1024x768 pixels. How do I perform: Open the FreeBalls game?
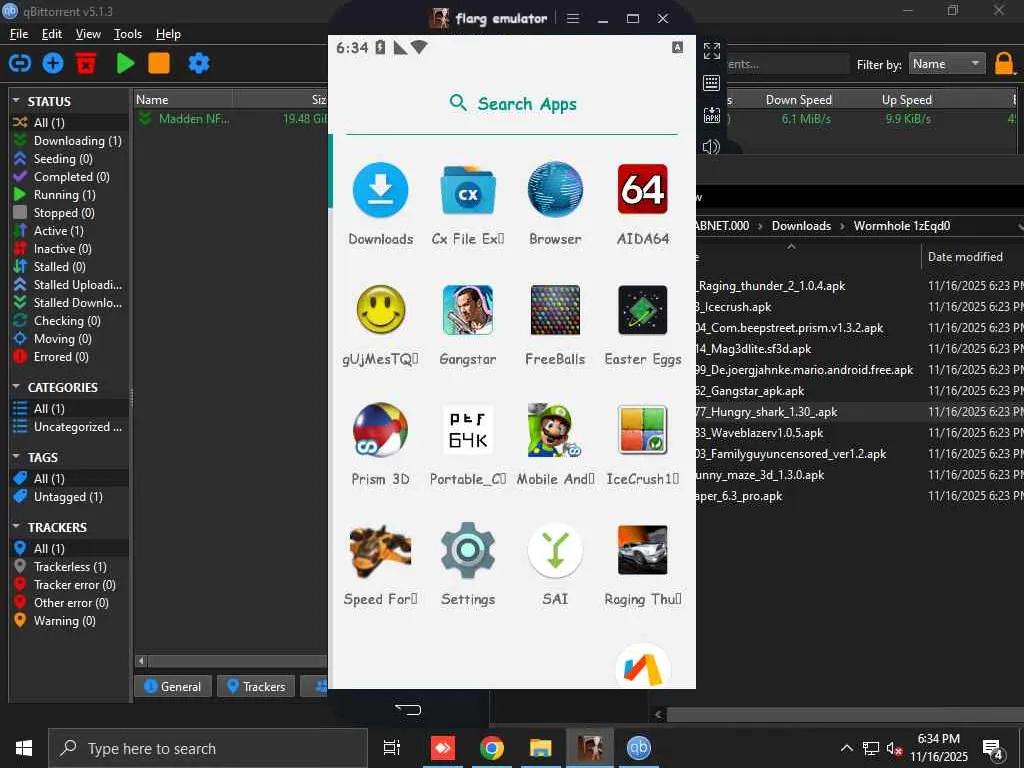tap(555, 310)
